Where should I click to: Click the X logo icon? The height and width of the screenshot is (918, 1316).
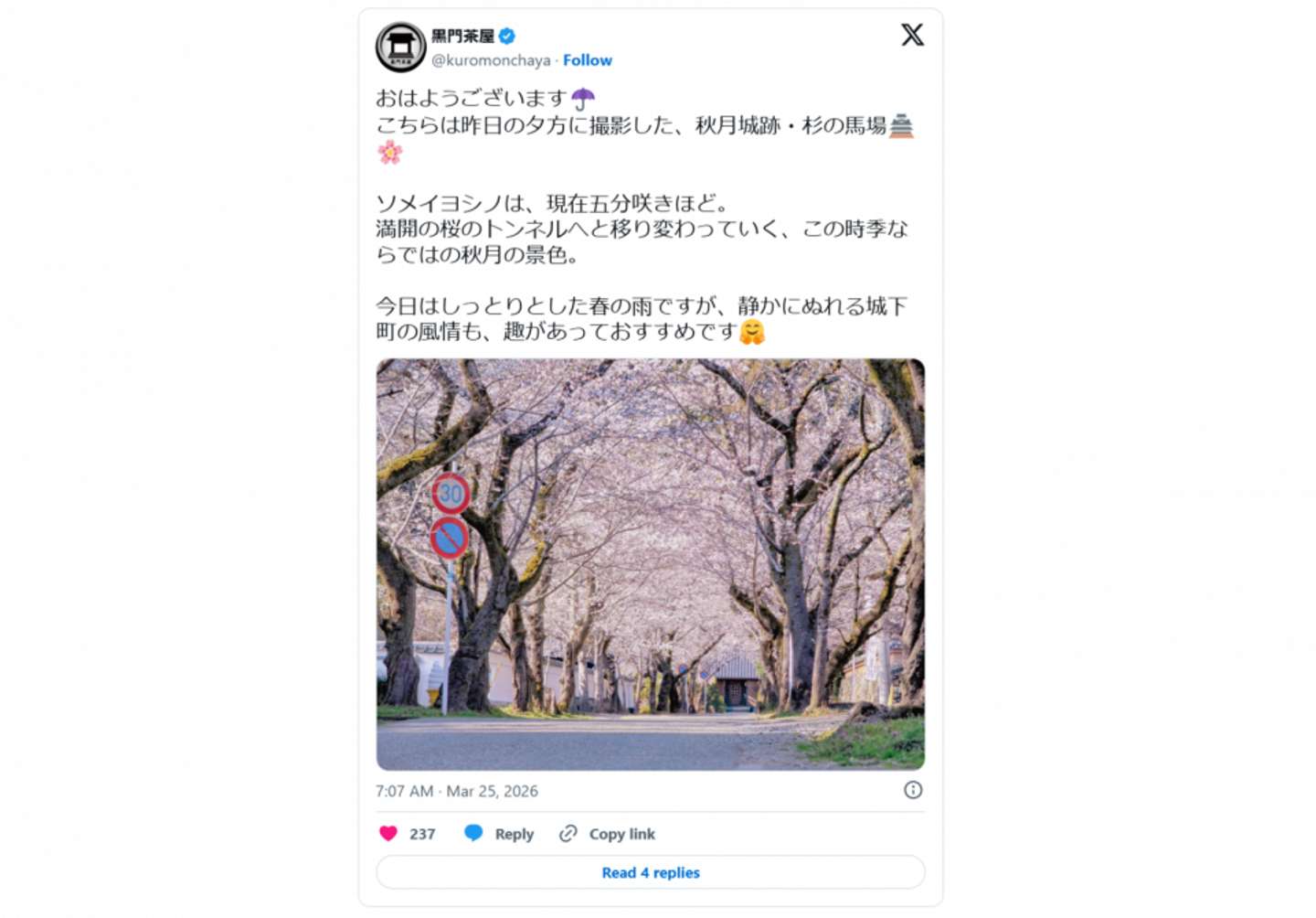tap(912, 35)
